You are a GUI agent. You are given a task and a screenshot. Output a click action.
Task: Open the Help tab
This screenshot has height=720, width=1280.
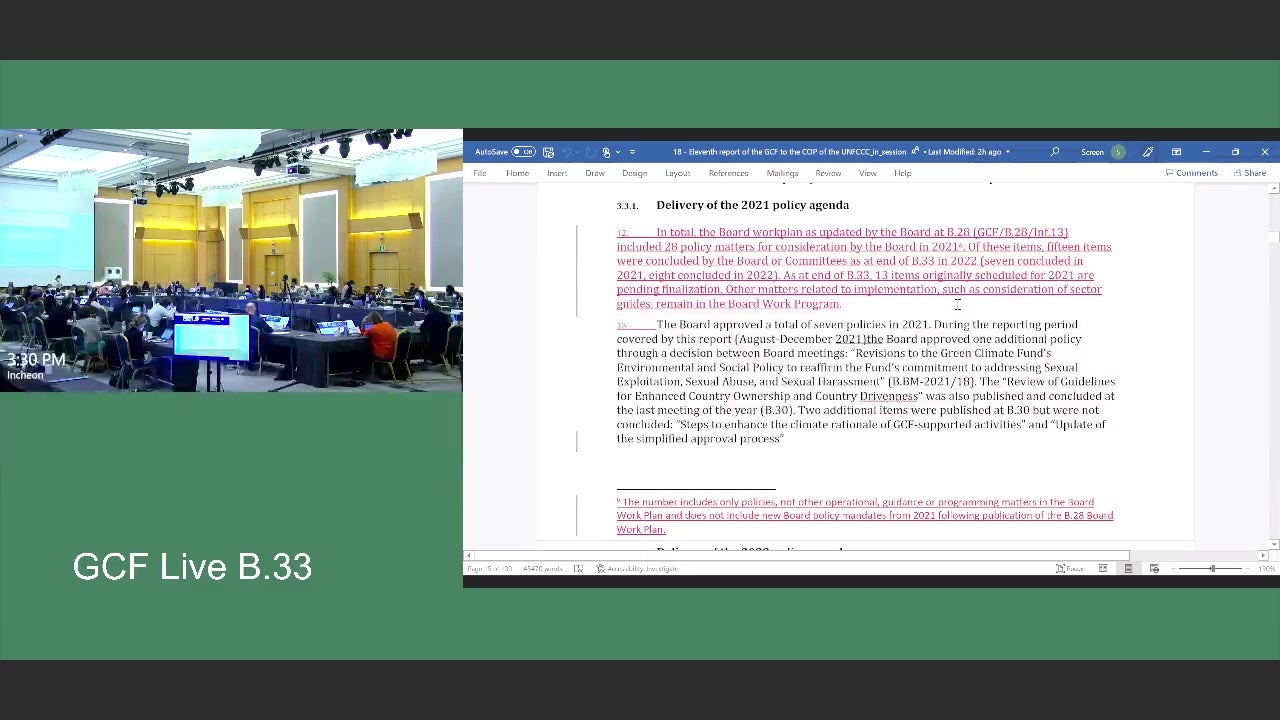point(903,173)
